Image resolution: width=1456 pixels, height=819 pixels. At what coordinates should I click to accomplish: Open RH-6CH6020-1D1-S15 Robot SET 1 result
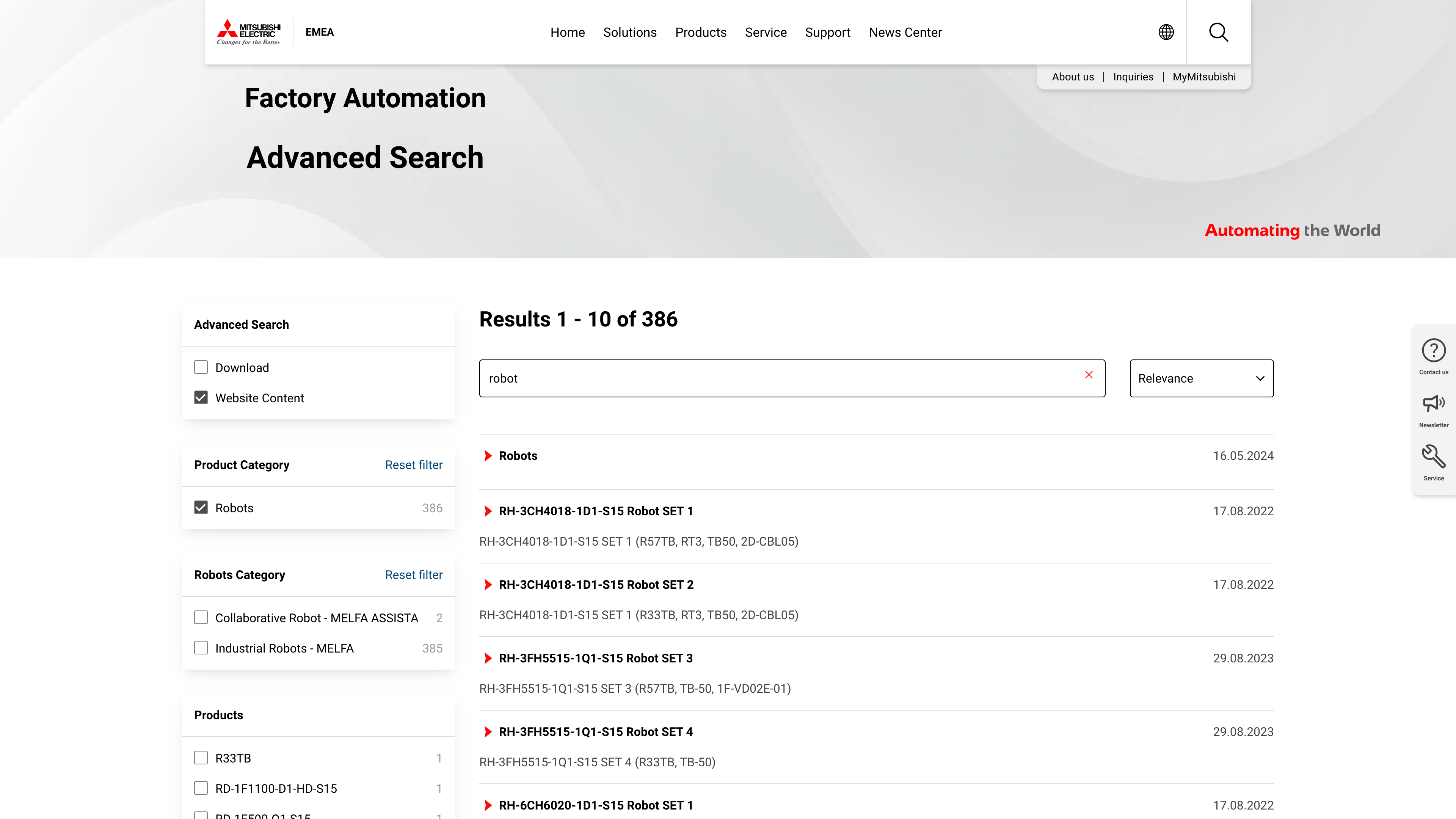pyautogui.click(x=596, y=805)
